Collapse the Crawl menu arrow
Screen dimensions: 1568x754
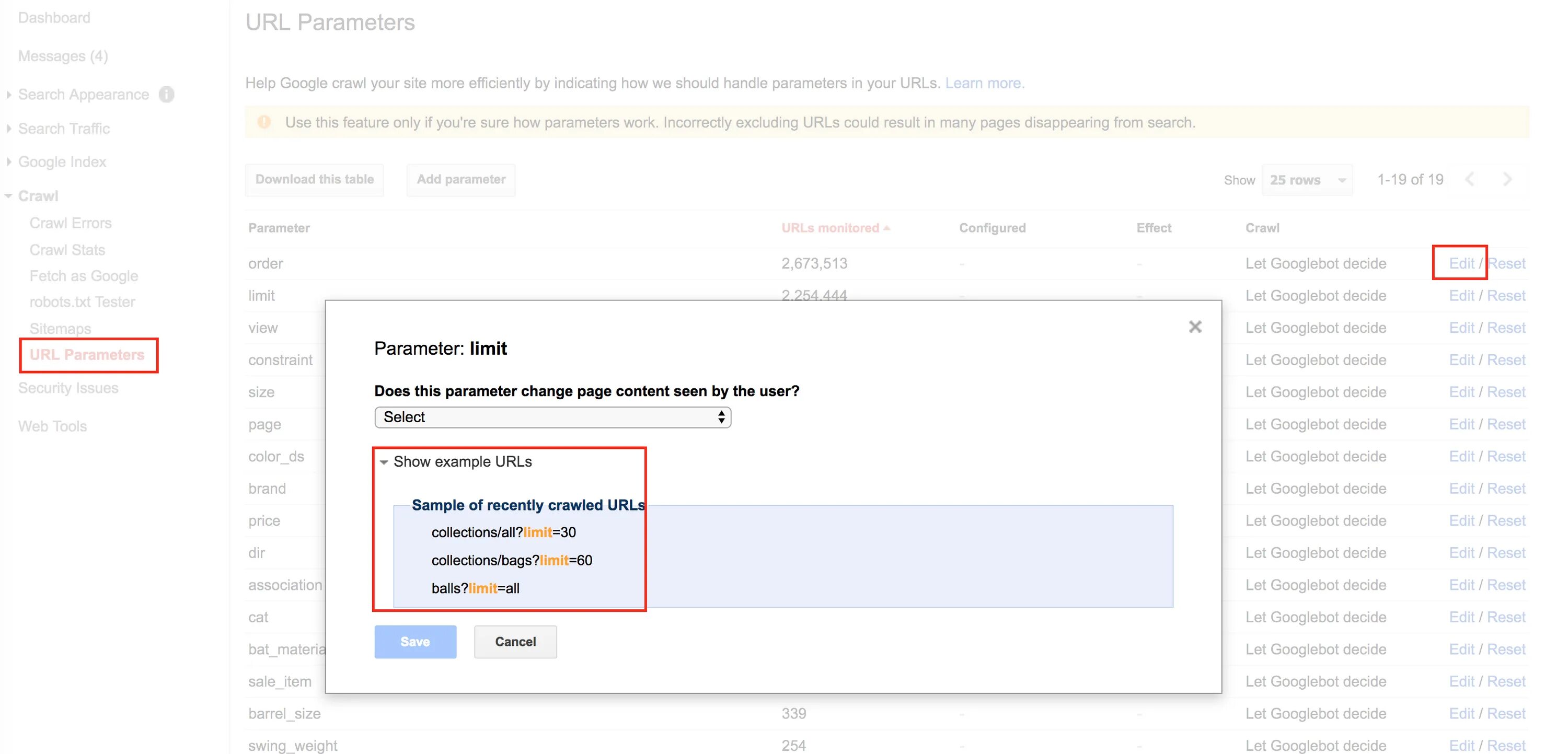click(x=8, y=196)
